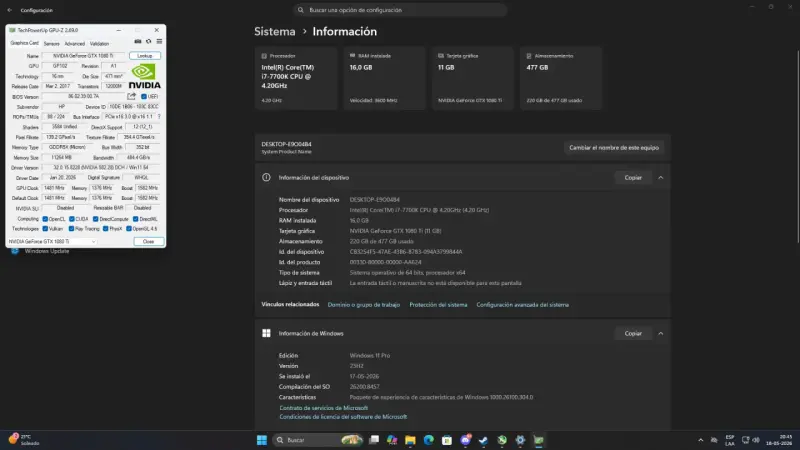800x450 pixels.
Task: Toggle the Vulkan checkbox
Action: pos(45,229)
